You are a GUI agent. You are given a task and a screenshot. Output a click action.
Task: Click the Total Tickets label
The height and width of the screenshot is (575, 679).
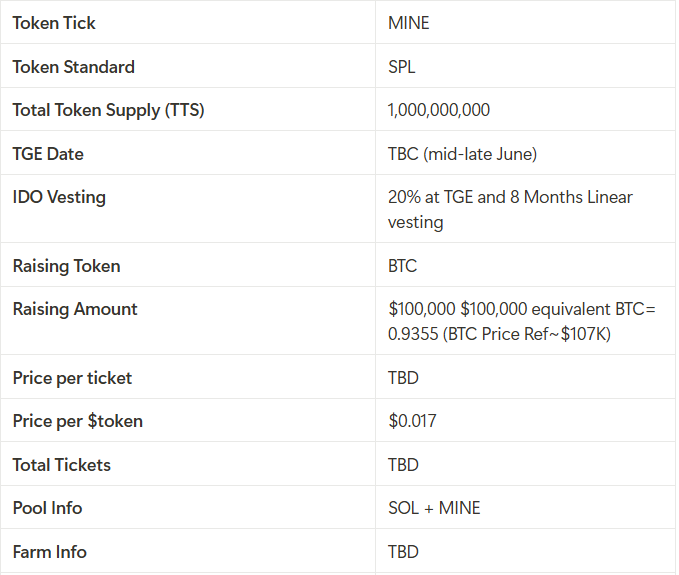[61, 465]
